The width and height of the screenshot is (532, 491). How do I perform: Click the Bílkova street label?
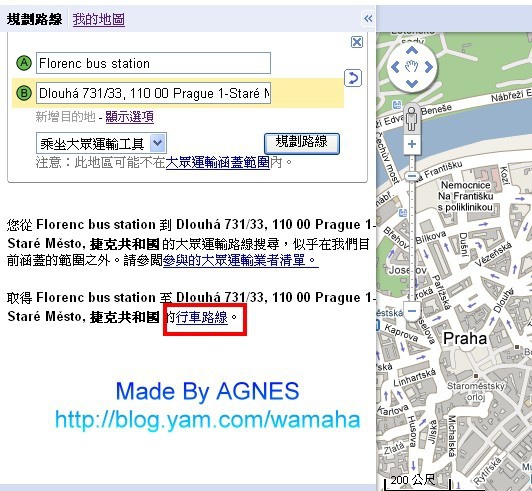[x=431, y=237]
